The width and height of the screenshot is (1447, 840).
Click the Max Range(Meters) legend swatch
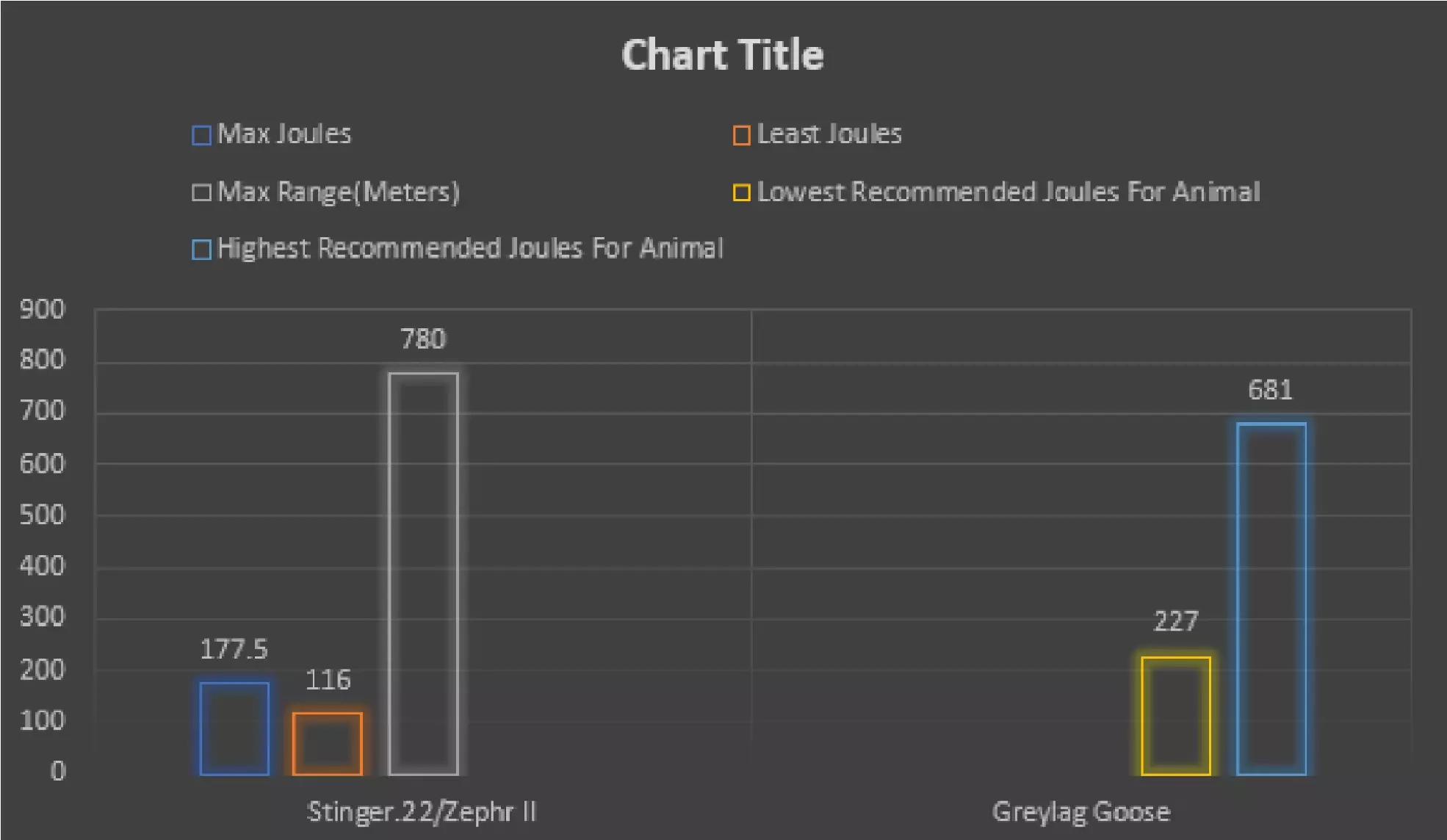pyautogui.click(x=201, y=193)
